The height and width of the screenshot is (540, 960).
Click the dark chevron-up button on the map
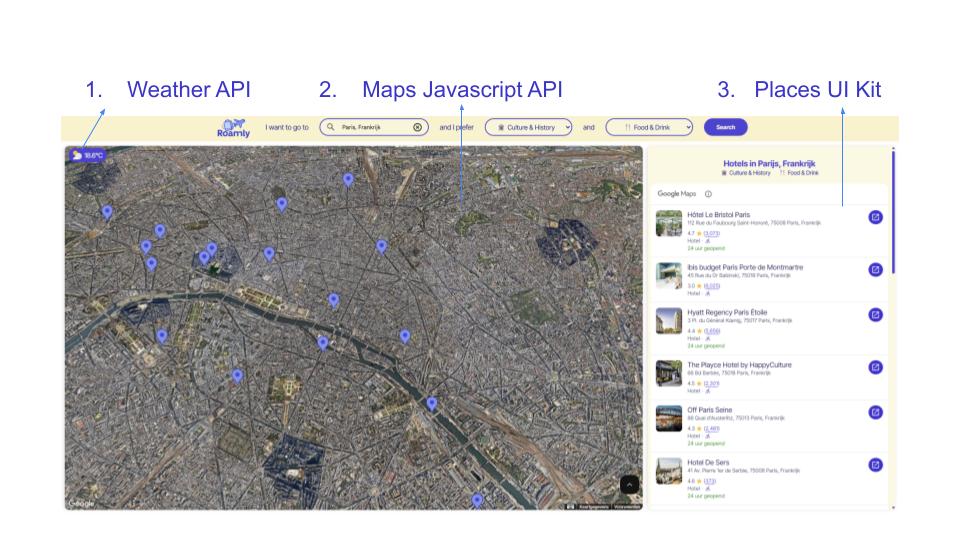[629, 484]
